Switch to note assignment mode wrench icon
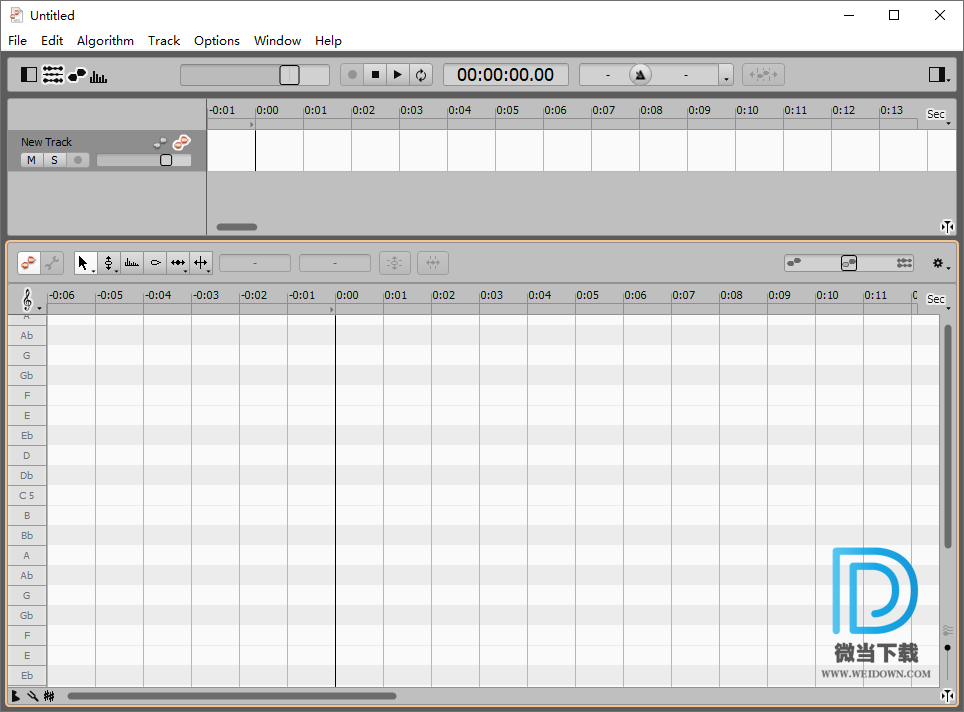964x712 pixels. pyautogui.click(x=52, y=263)
